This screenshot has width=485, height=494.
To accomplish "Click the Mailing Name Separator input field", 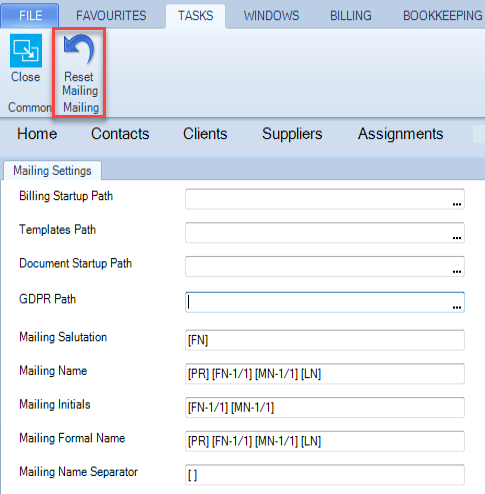I will 325,475.
